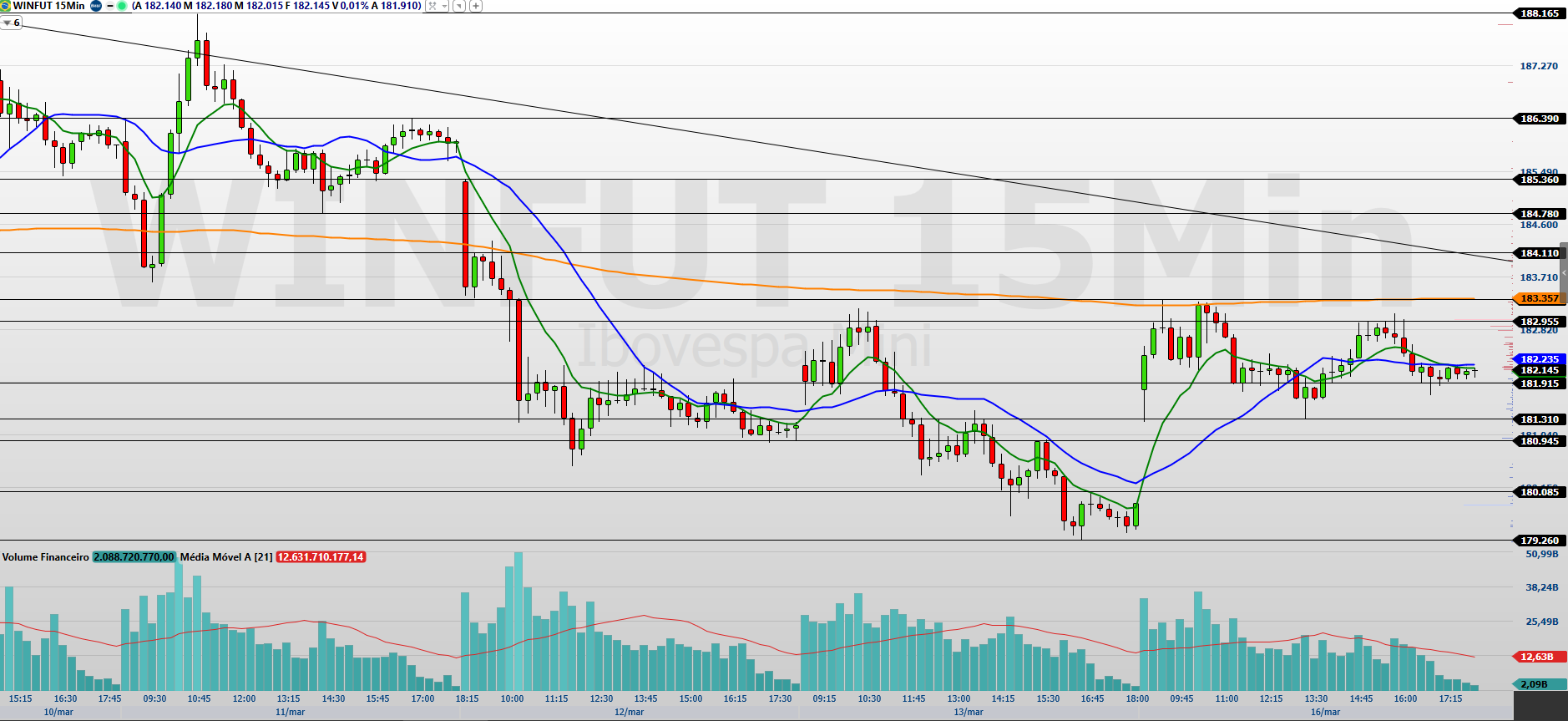This screenshot has height=721, width=1568.
Task: Click the 12/mar date segment on timeline
Action: tap(629, 713)
